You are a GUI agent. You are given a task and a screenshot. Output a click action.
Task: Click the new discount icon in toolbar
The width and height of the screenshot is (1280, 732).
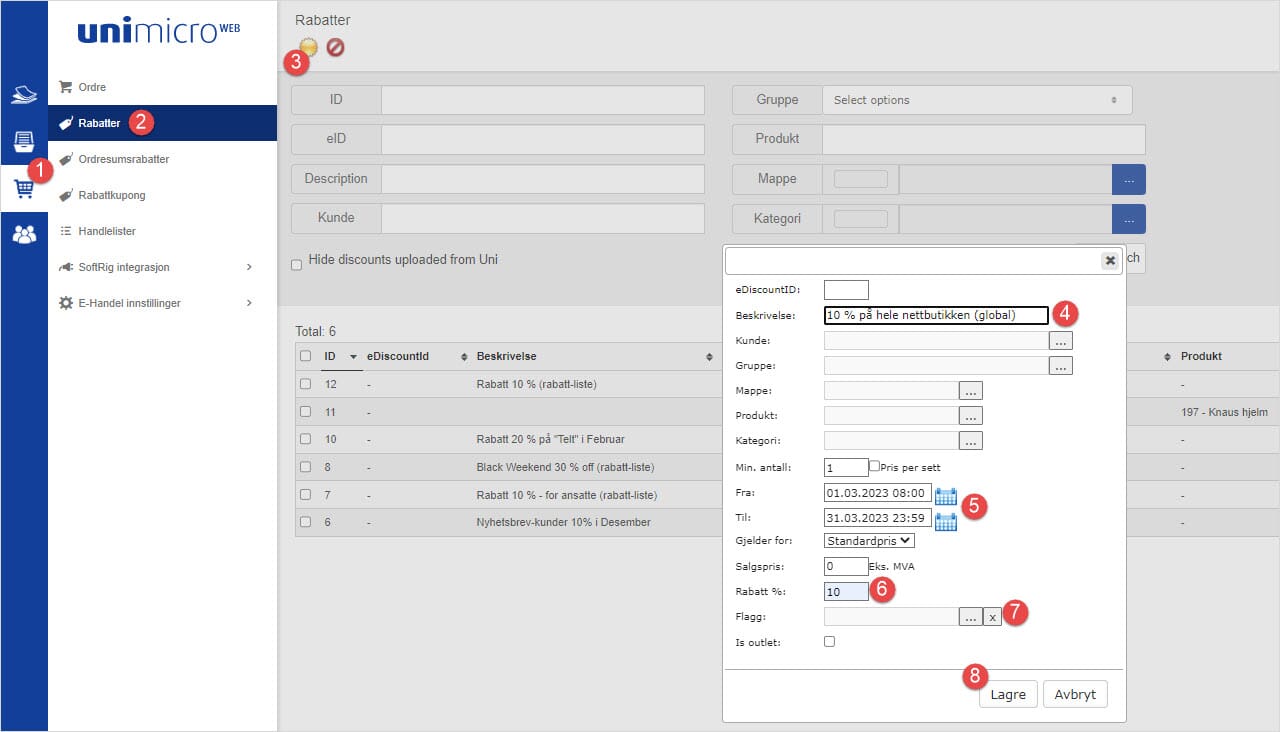point(309,47)
